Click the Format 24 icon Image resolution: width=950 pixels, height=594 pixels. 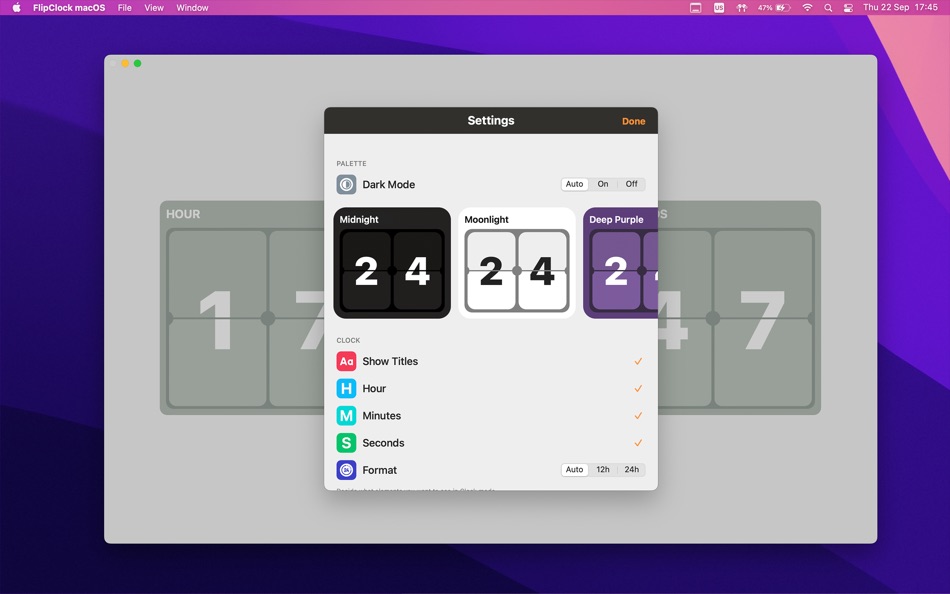click(346, 470)
